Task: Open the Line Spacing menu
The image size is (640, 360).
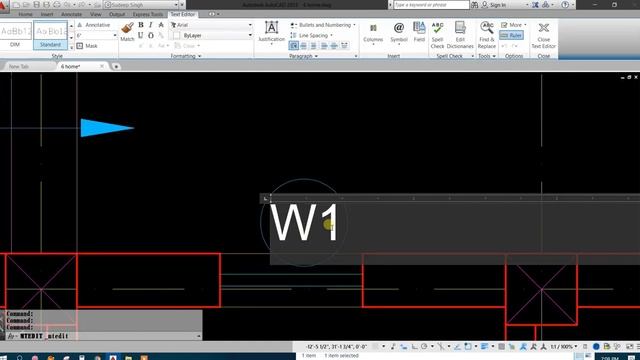Action: pos(312,36)
